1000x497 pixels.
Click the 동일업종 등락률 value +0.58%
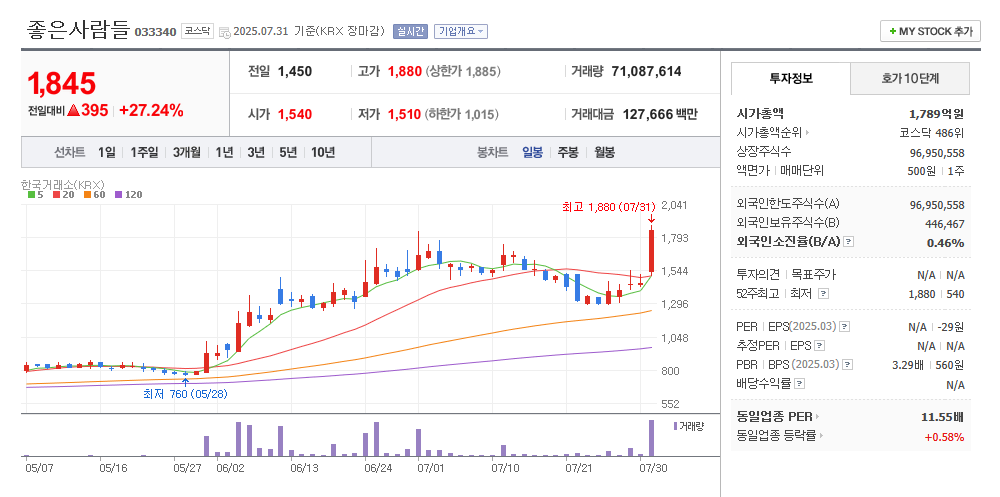pos(945,436)
